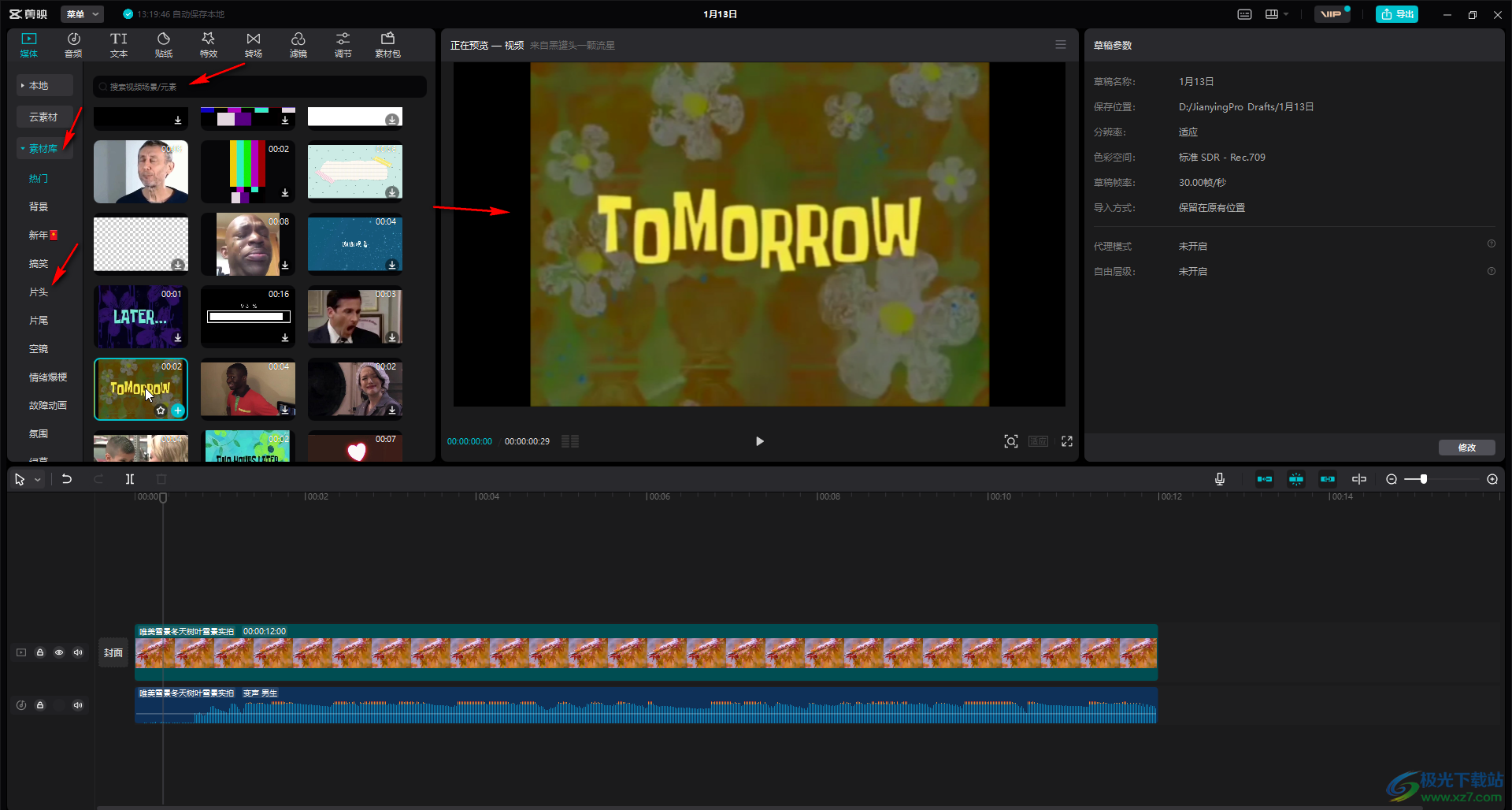Click the 适应 ratio fit button
Screen dimensions: 1512x810
click(x=1038, y=441)
